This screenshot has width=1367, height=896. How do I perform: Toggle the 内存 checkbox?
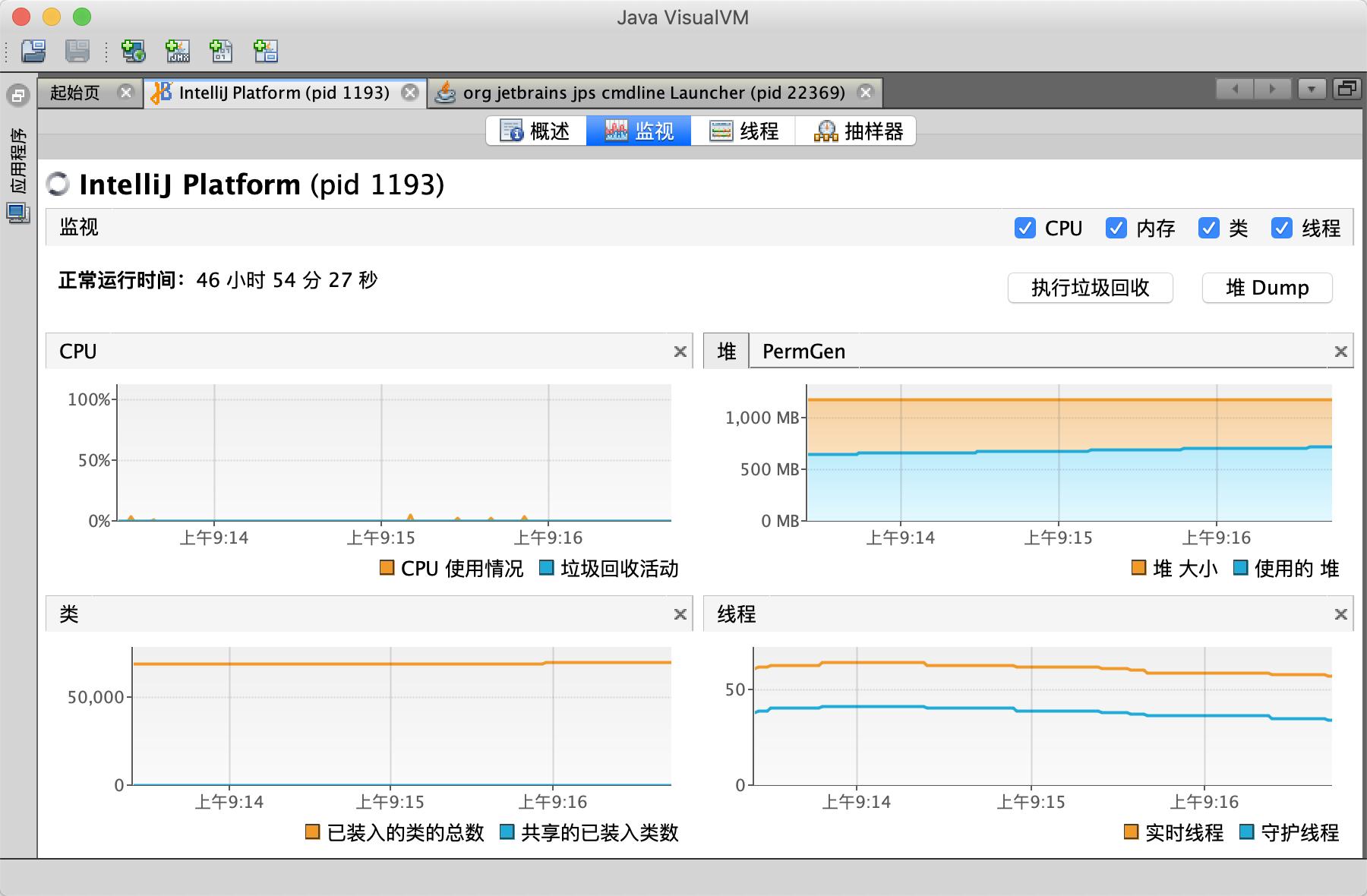point(1116,228)
